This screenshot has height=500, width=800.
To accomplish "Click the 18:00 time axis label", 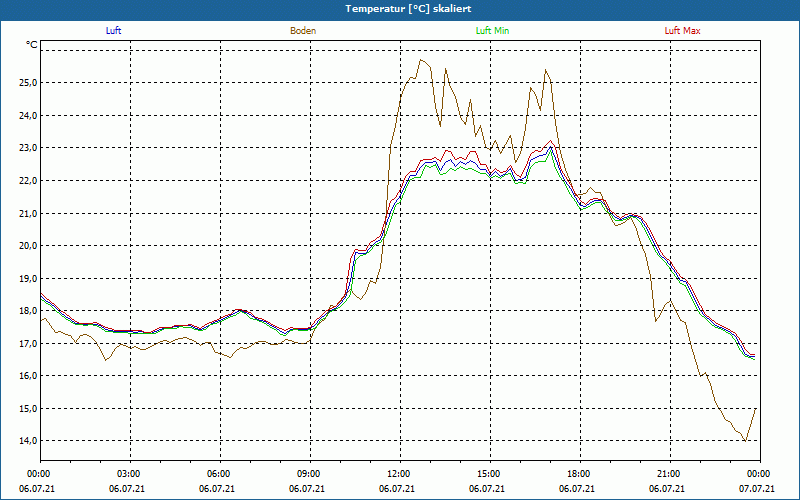I will point(580,473).
